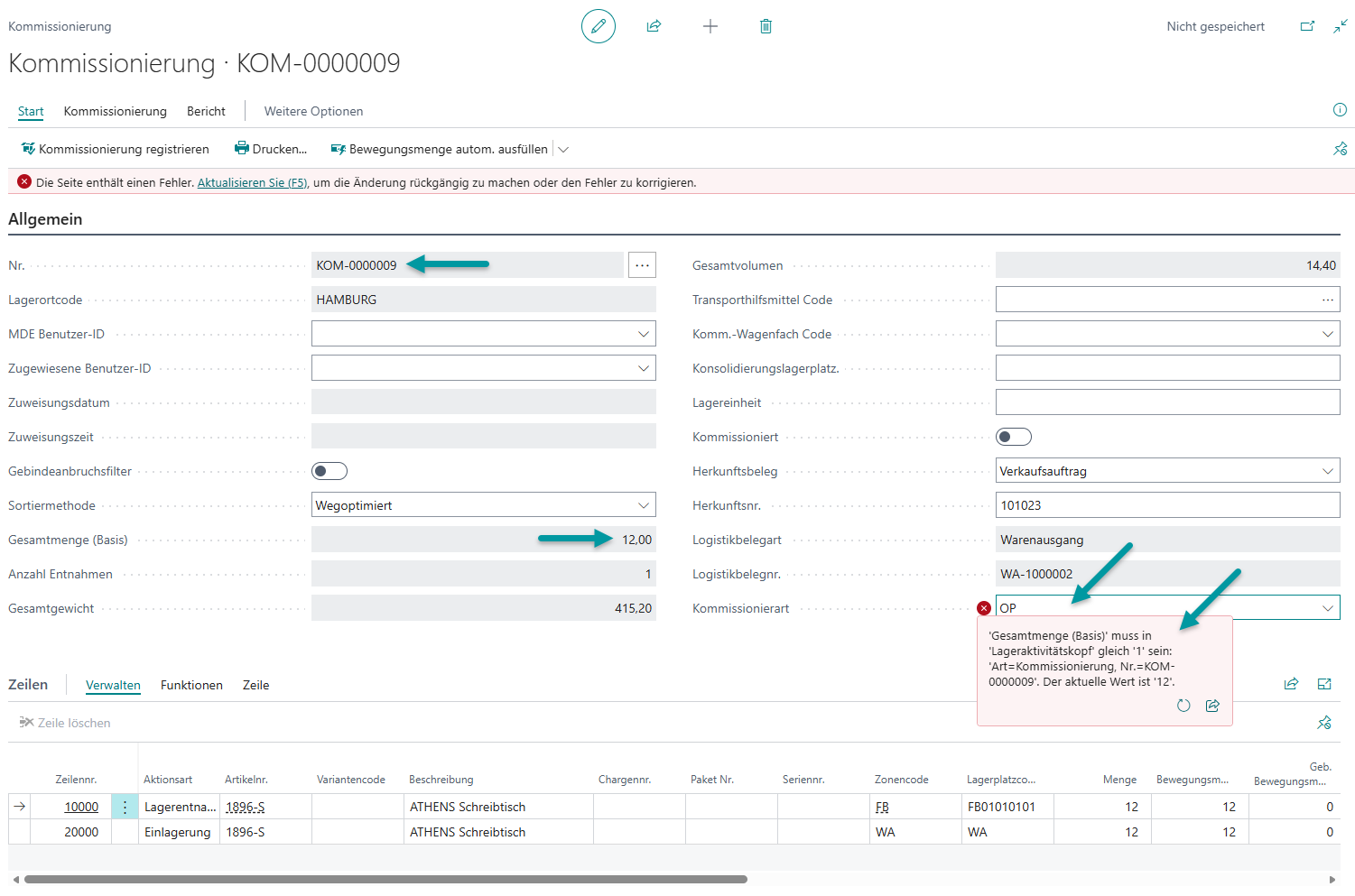1355x896 pixels.
Task: Open page in new window icon
Action: point(1307,26)
